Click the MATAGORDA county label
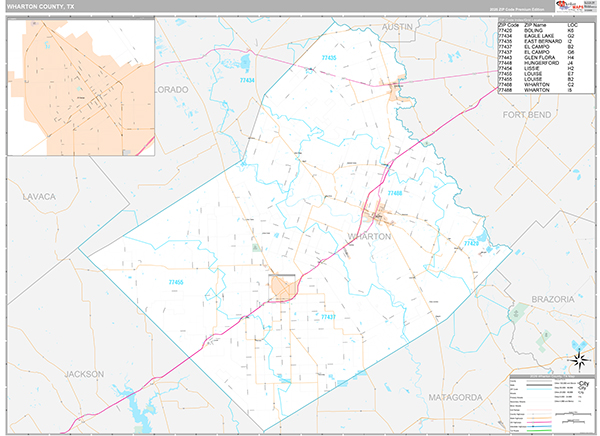This screenshot has height=436, width=600. point(455,397)
